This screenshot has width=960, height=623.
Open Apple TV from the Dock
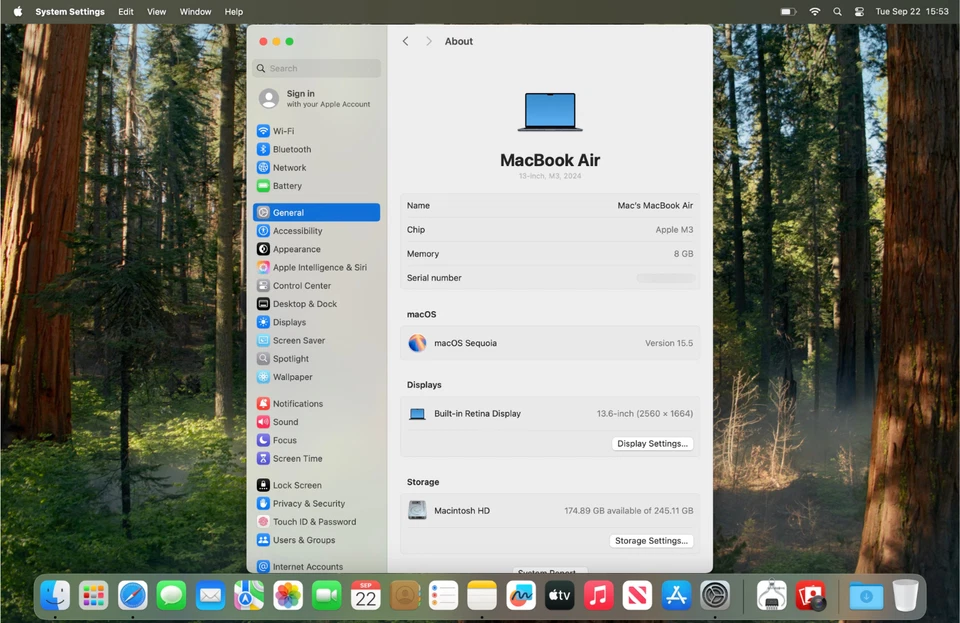tap(559, 595)
